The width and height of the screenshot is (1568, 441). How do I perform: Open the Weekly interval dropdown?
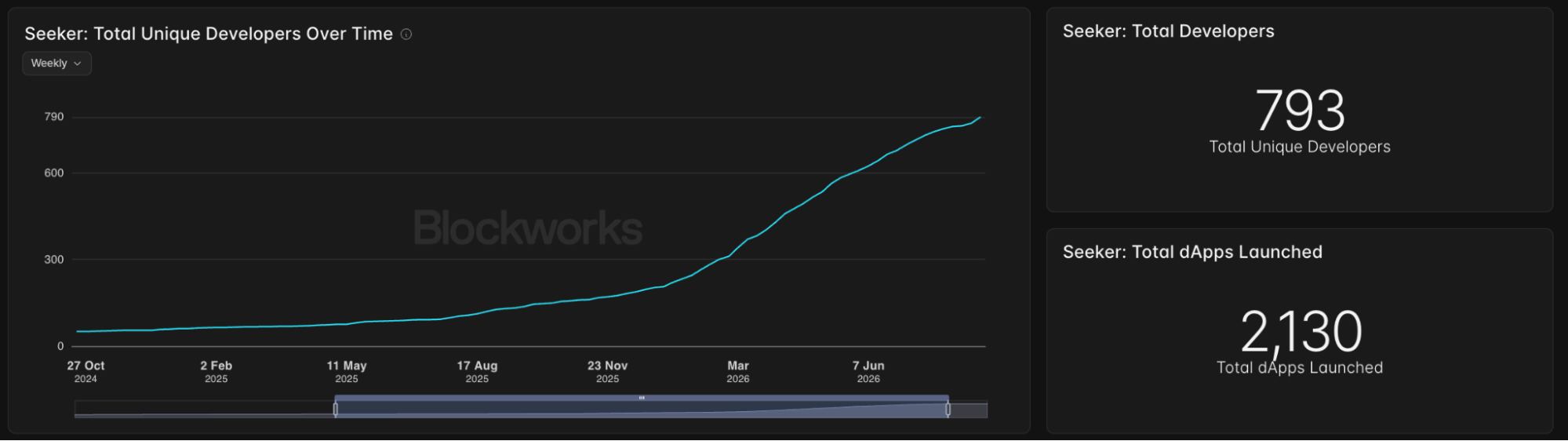click(x=56, y=64)
